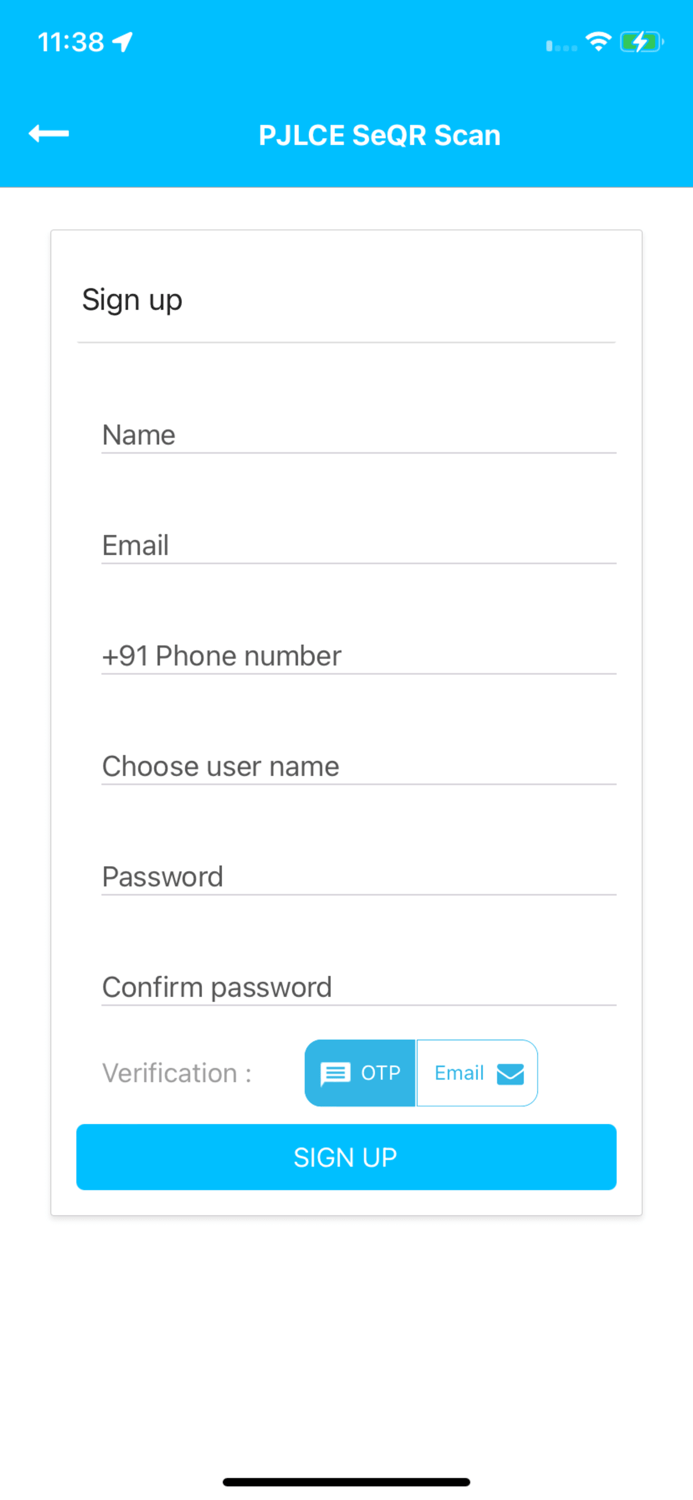Click the PJLCE SeQR Scan header title

[x=380, y=135]
